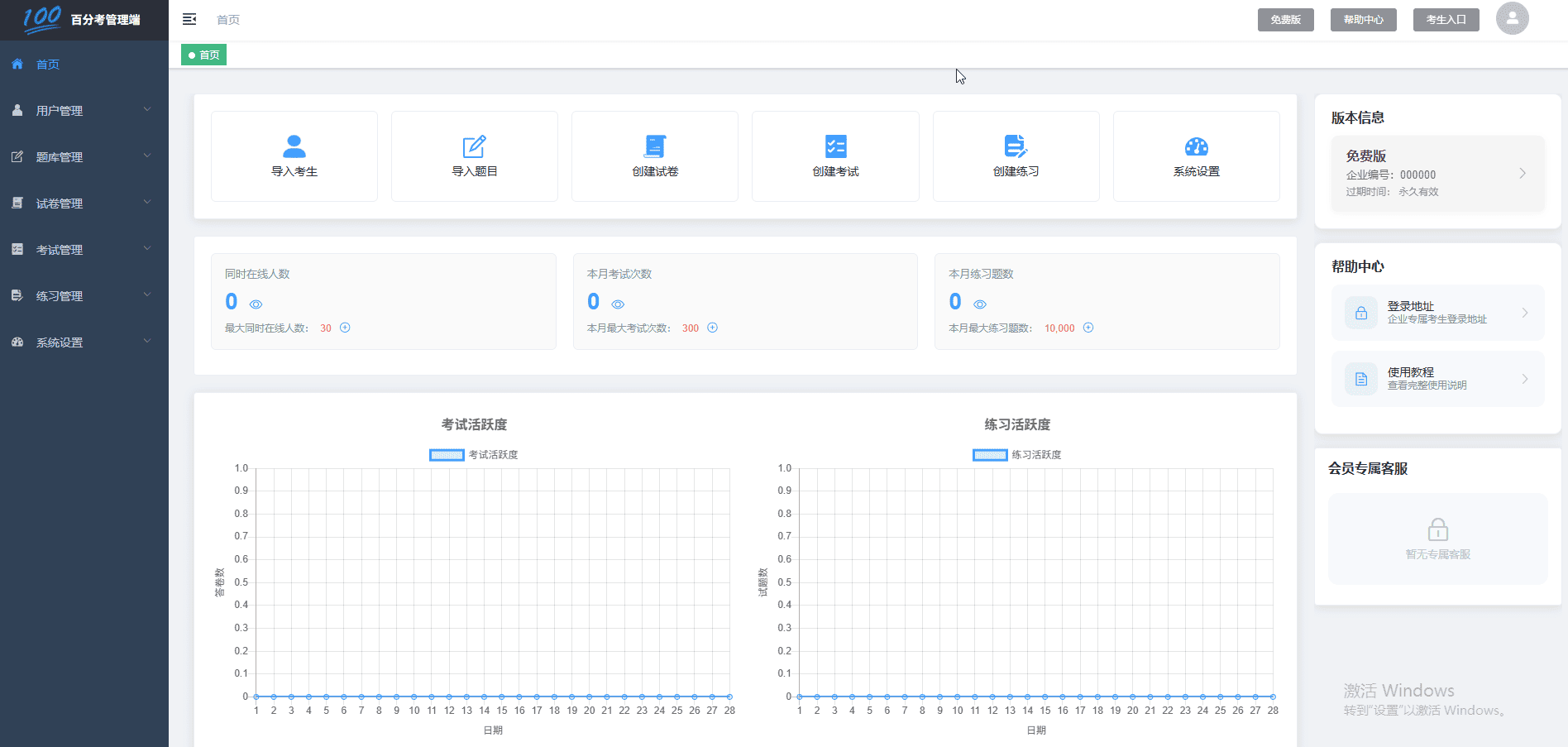Expand the 用户管理 sidebar menu
The height and width of the screenshot is (747, 1568).
(84, 110)
